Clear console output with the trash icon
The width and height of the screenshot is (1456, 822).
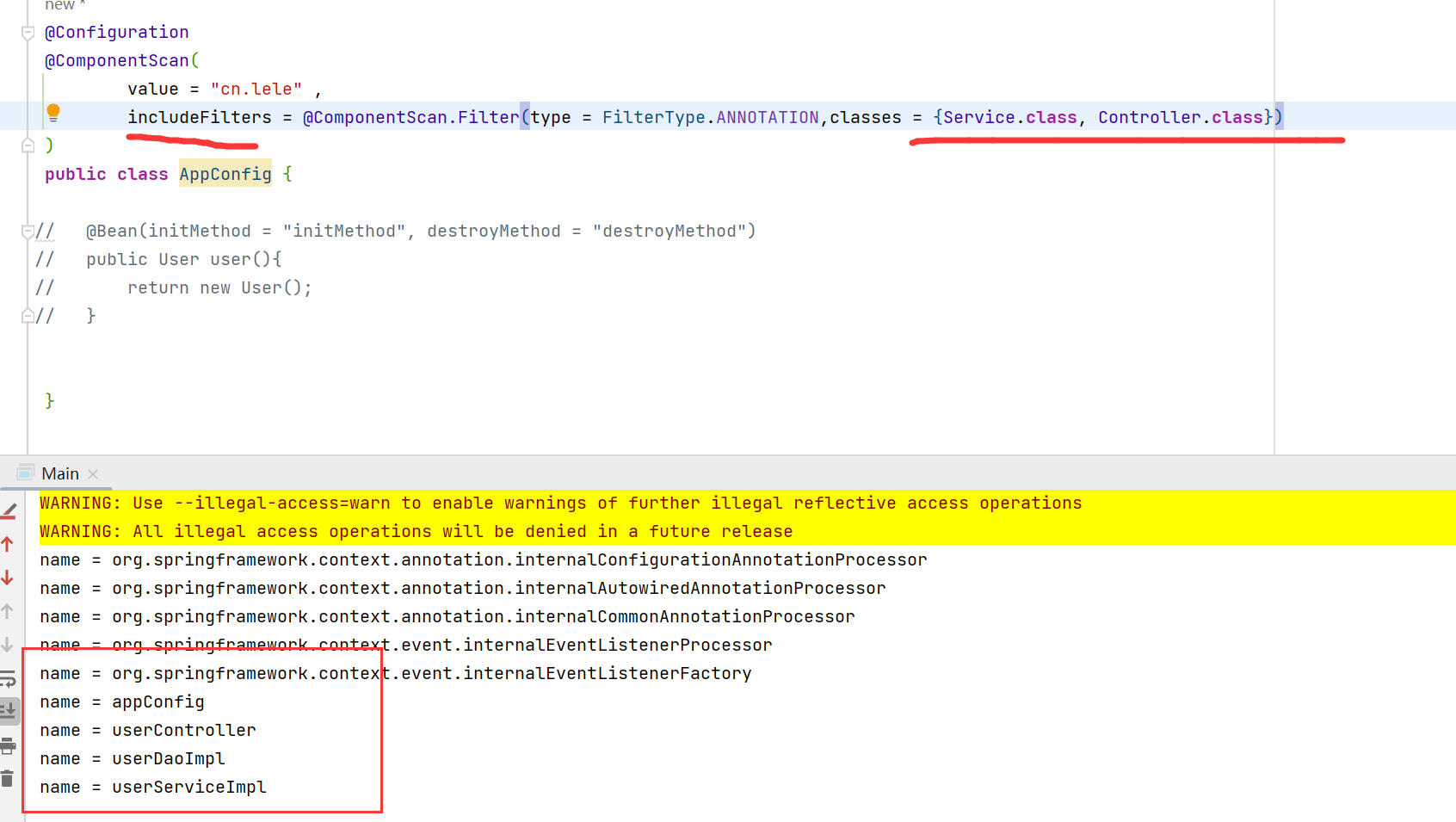[x=8, y=778]
